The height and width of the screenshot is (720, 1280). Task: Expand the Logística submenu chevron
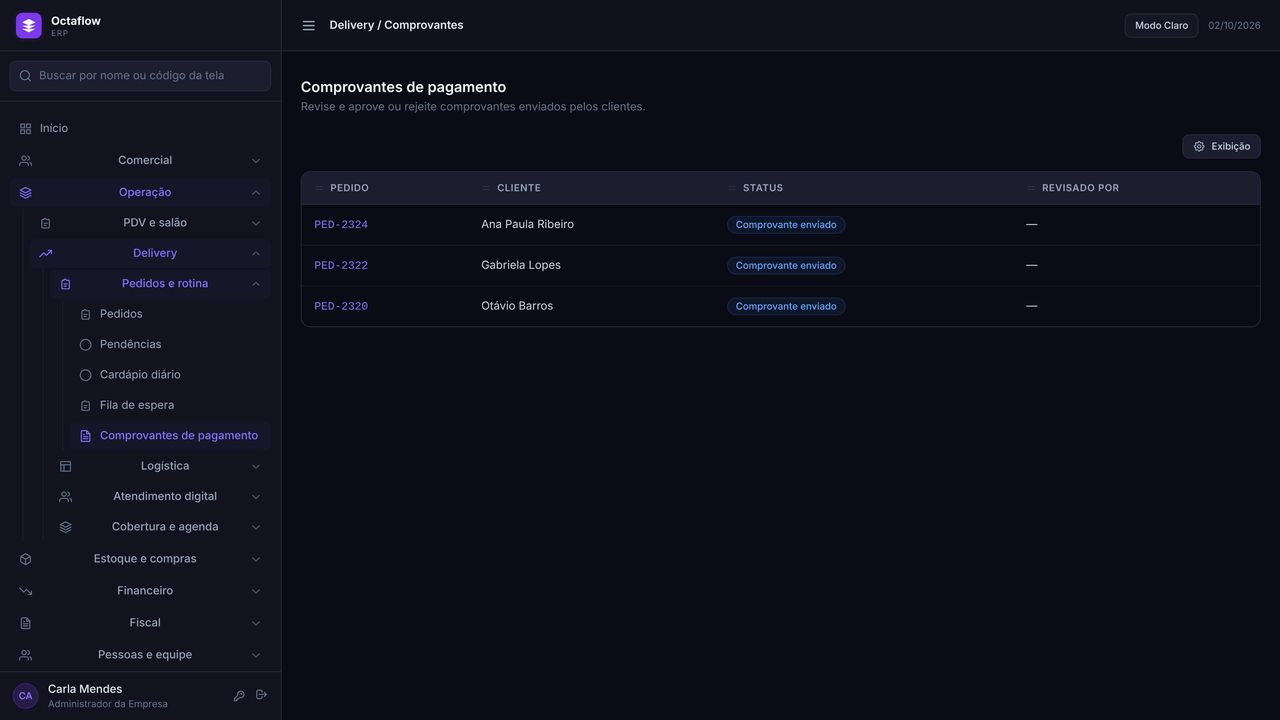click(256, 467)
